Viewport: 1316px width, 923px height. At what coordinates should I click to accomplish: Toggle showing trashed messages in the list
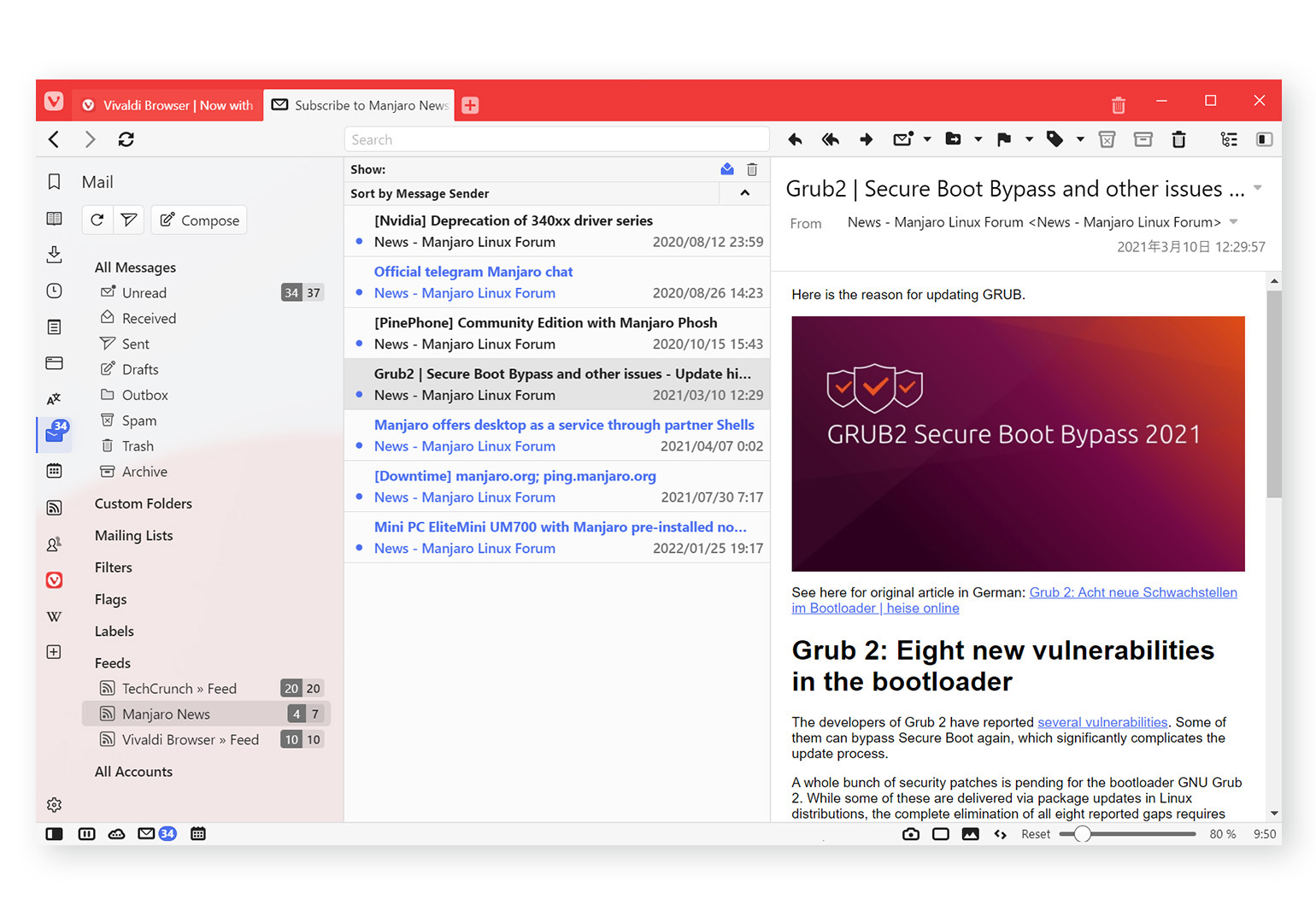click(752, 169)
